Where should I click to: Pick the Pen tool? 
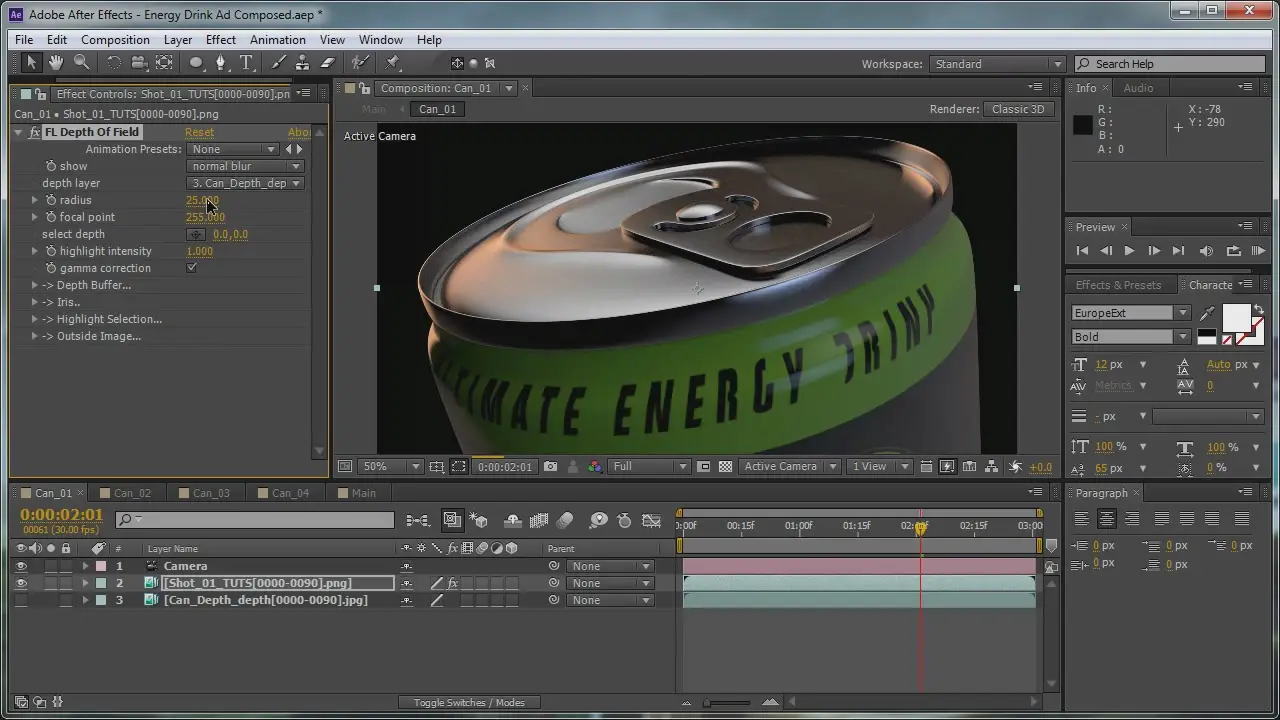[222, 63]
